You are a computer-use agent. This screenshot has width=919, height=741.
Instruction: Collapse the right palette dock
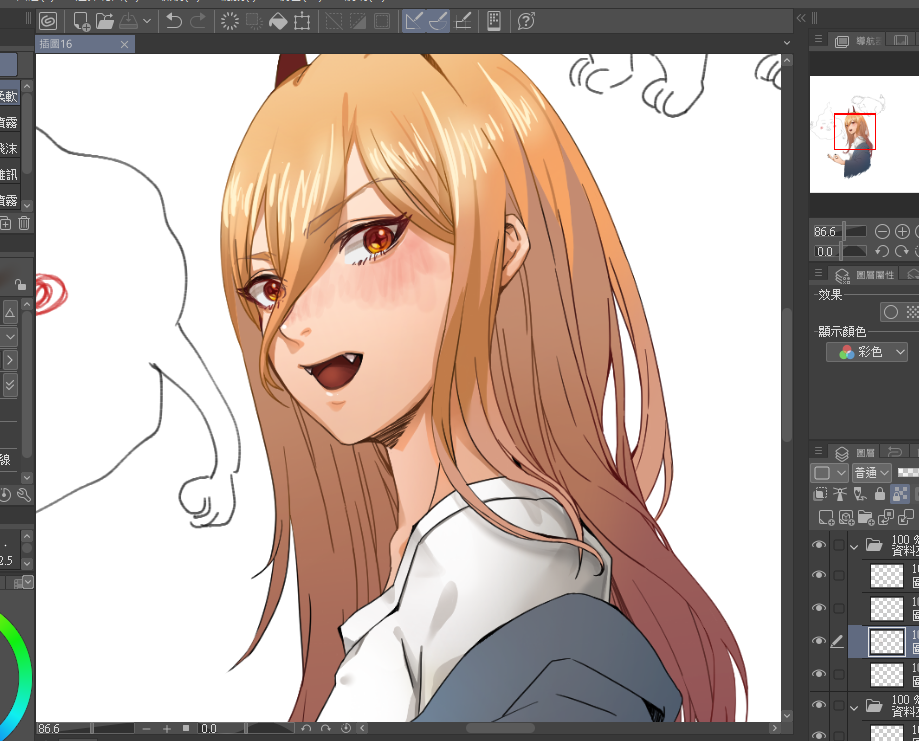(x=801, y=18)
